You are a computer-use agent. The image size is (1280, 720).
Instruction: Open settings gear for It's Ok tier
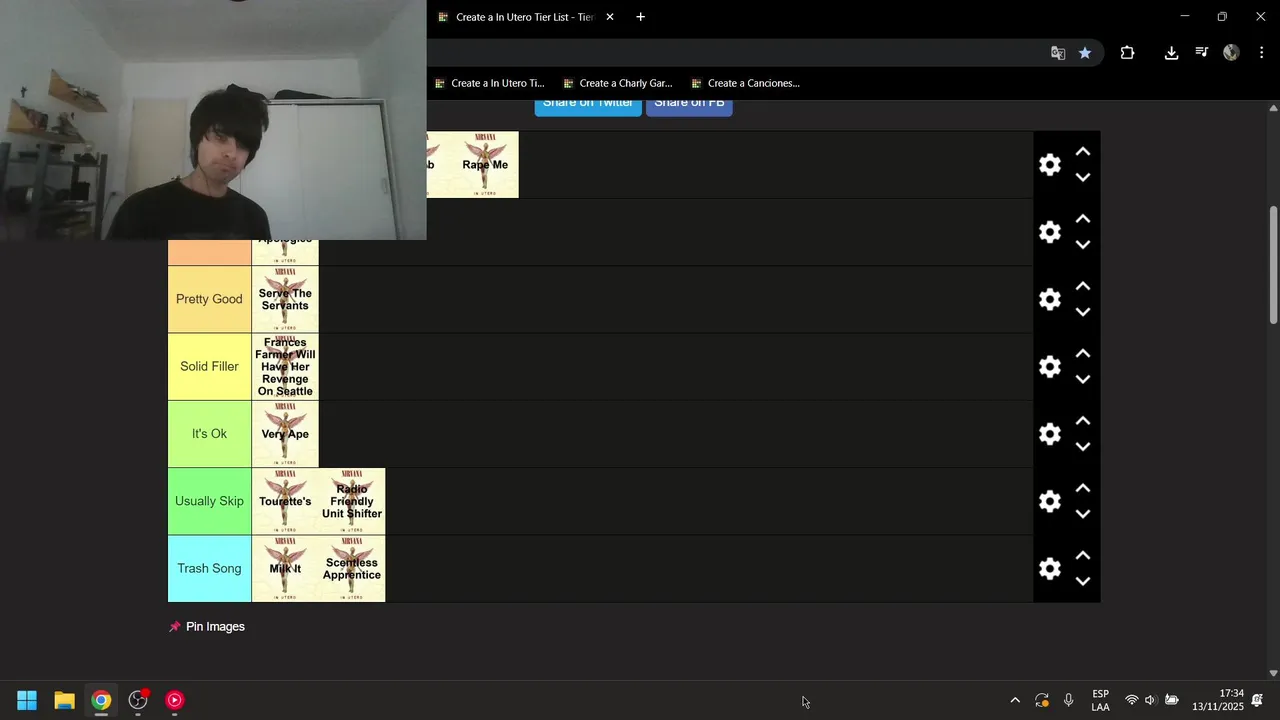(1049, 434)
